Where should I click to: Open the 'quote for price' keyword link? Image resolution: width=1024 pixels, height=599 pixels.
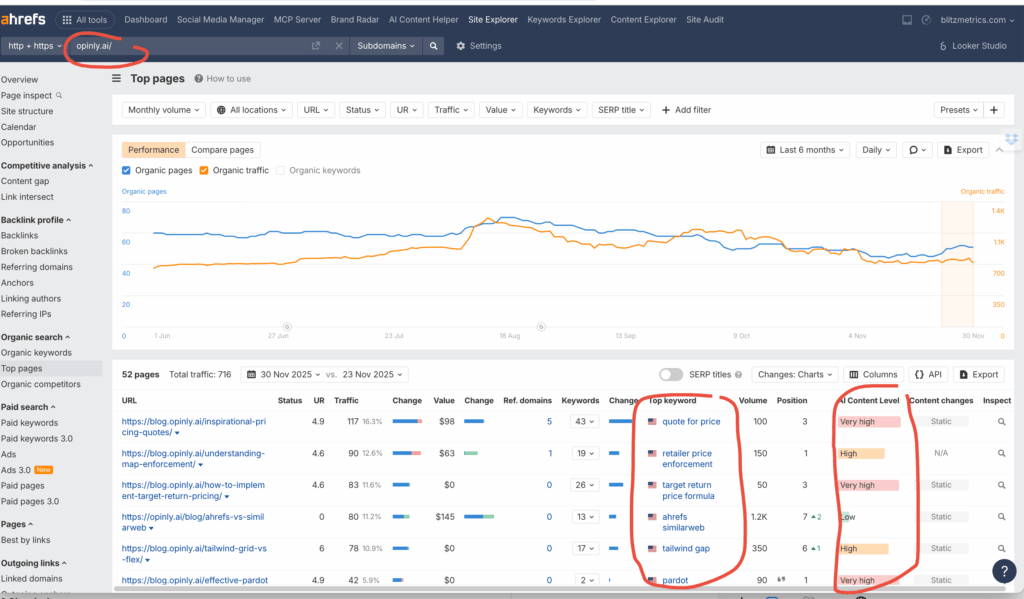tap(690, 422)
